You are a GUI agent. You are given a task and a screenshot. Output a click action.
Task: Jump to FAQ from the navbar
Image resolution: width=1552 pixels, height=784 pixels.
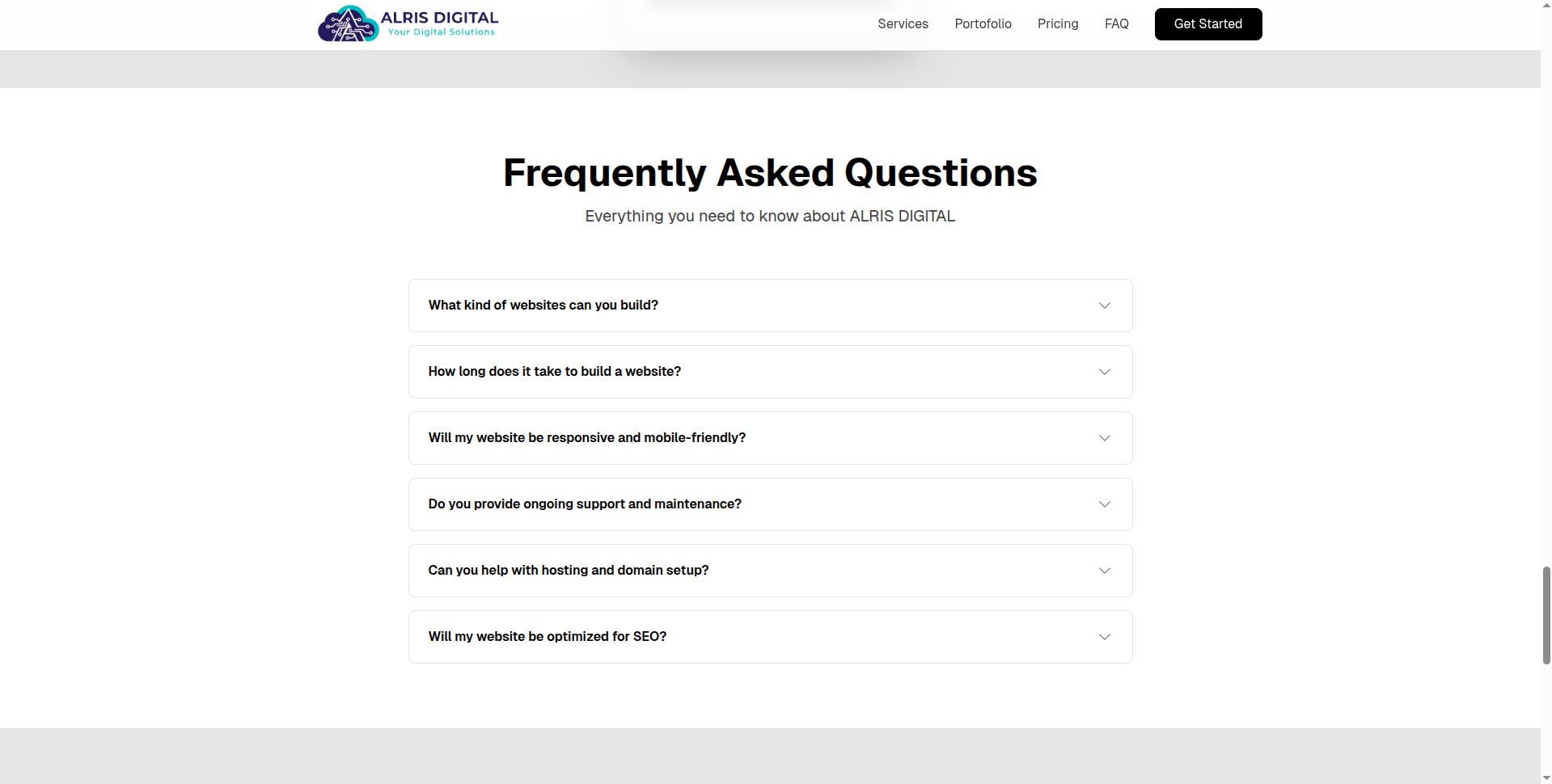(1116, 24)
